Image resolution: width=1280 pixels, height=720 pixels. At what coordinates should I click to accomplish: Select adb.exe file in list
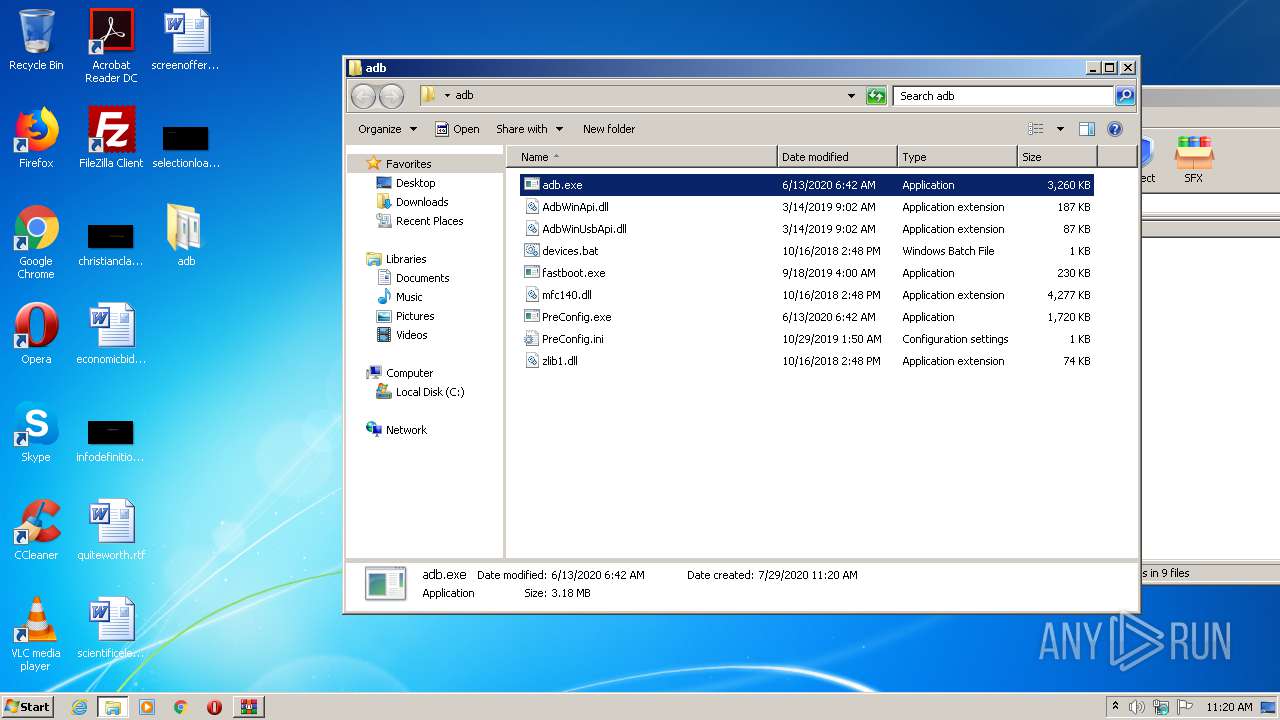click(x=806, y=185)
